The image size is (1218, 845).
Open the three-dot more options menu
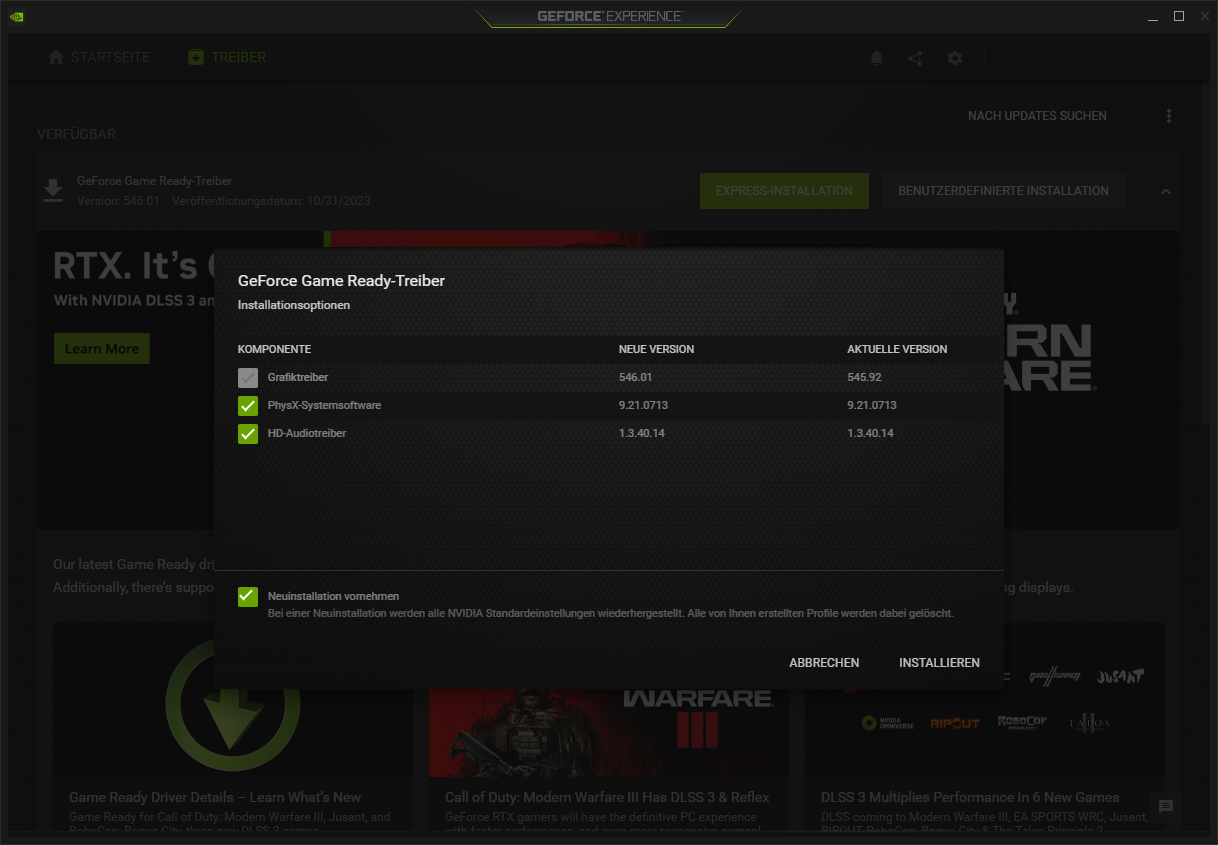click(x=1169, y=116)
